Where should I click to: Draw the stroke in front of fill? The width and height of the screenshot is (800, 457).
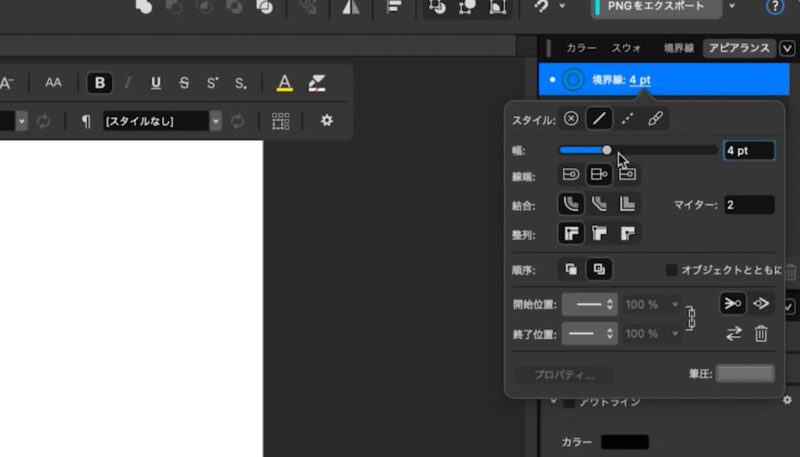point(599,269)
